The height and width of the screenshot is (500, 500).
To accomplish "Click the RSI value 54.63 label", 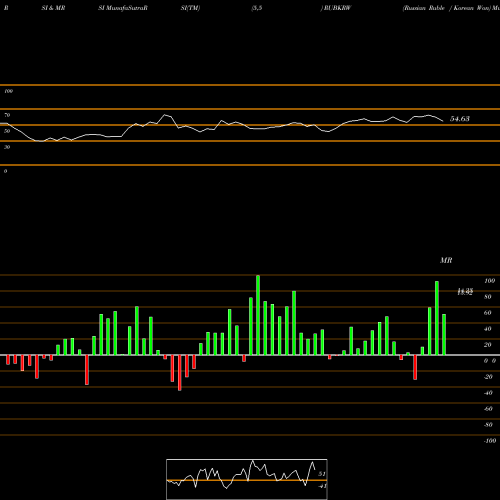I will pyautogui.click(x=460, y=119).
